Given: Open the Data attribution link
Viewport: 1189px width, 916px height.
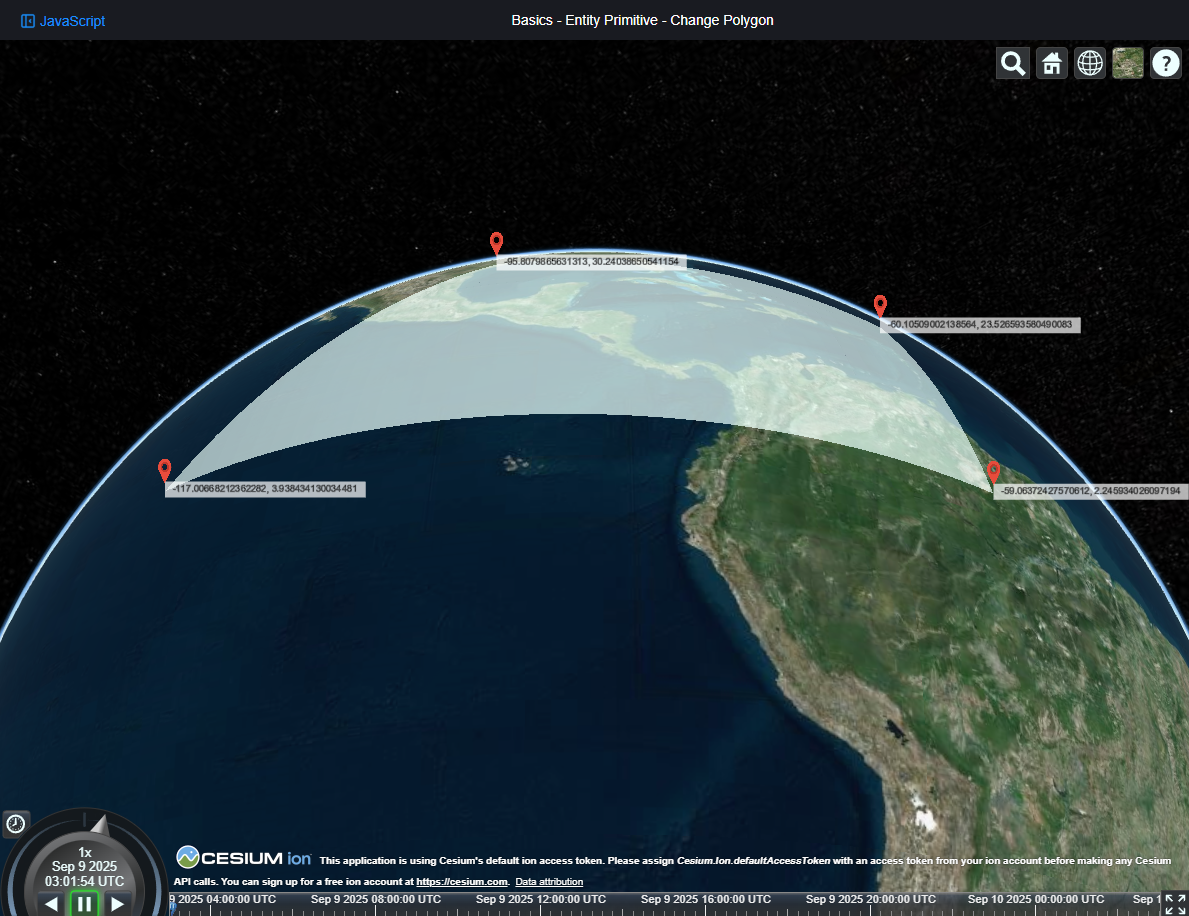Looking at the screenshot, I should pos(549,882).
